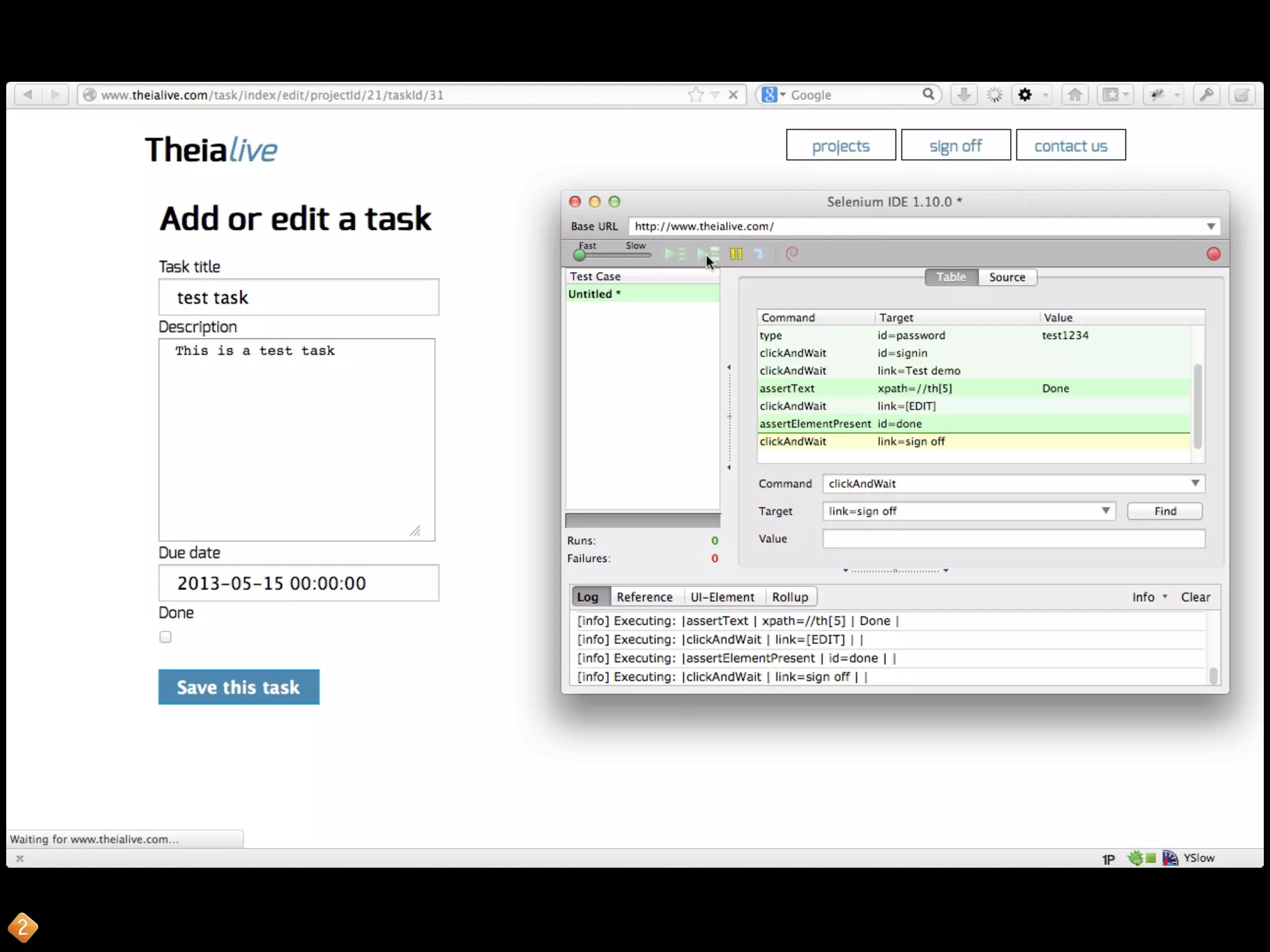
Task: Open the Reference tab in the log panel
Action: tap(644, 597)
